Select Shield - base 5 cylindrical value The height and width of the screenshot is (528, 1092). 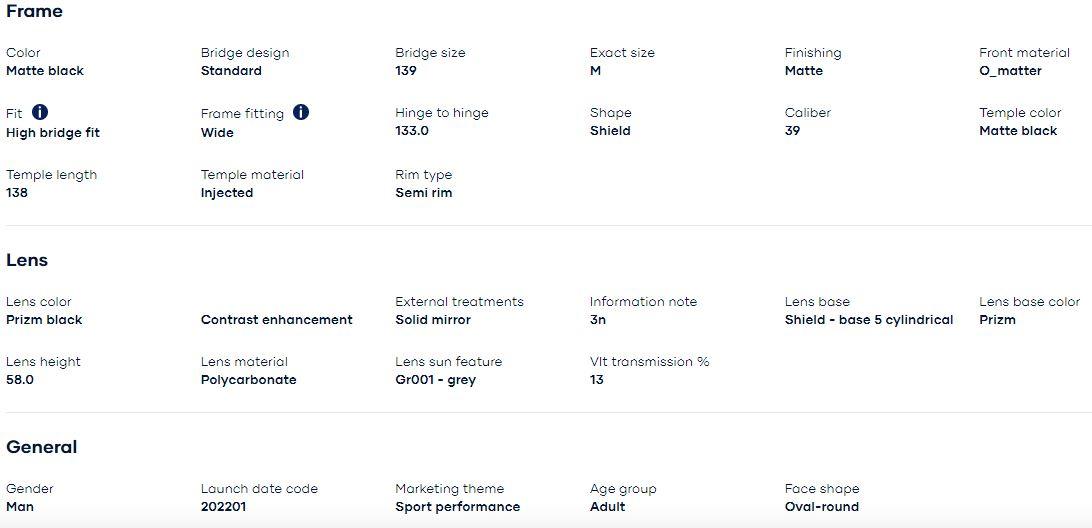(x=869, y=320)
